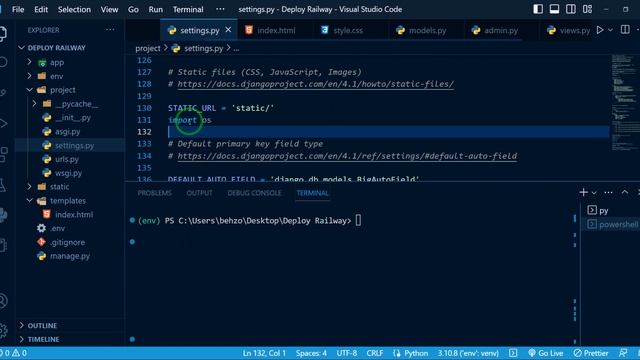Open the Selection menu
The width and height of the screenshot is (640, 360).
tap(74, 9)
